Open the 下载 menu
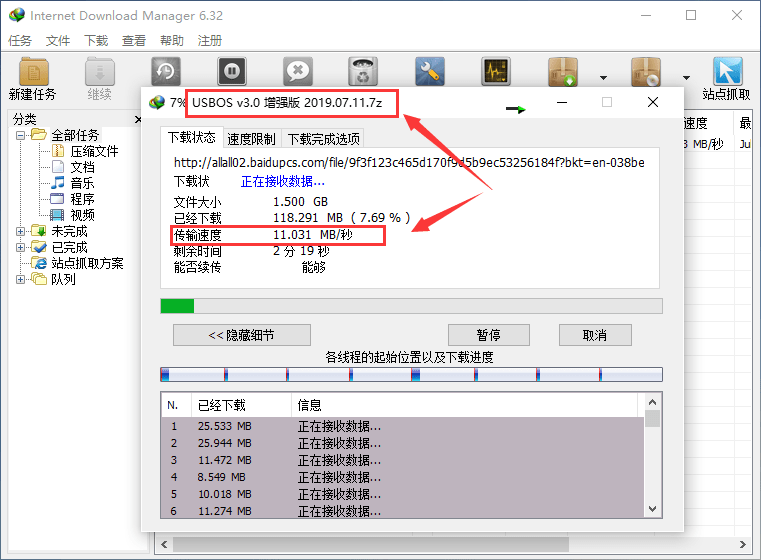Image resolution: width=761 pixels, height=560 pixels. tap(96, 41)
